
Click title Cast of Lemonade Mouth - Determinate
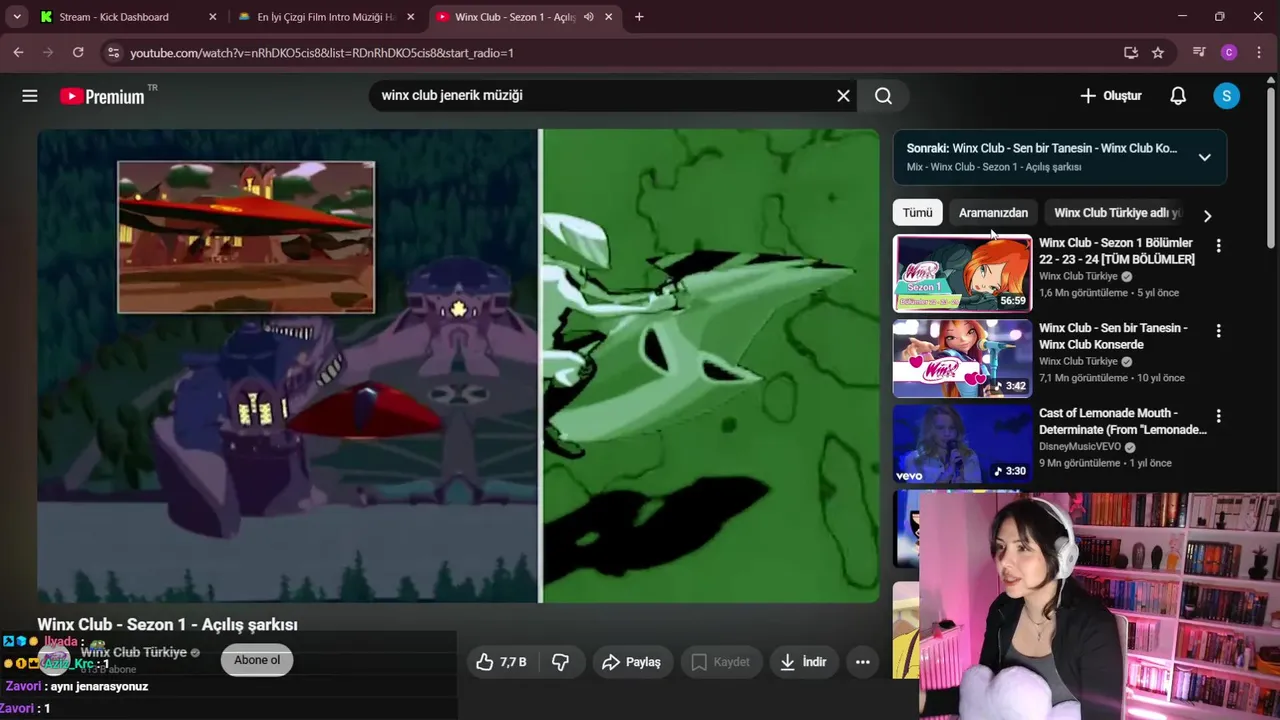pyautogui.click(x=1123, y=421)
